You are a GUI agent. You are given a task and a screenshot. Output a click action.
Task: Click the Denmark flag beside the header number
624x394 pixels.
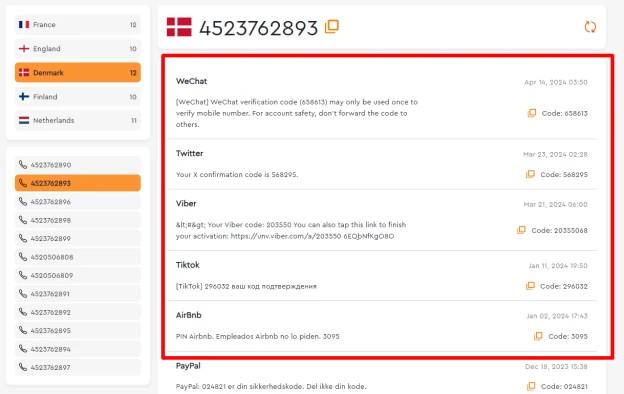pyautogui.click(x=179, y=27)
